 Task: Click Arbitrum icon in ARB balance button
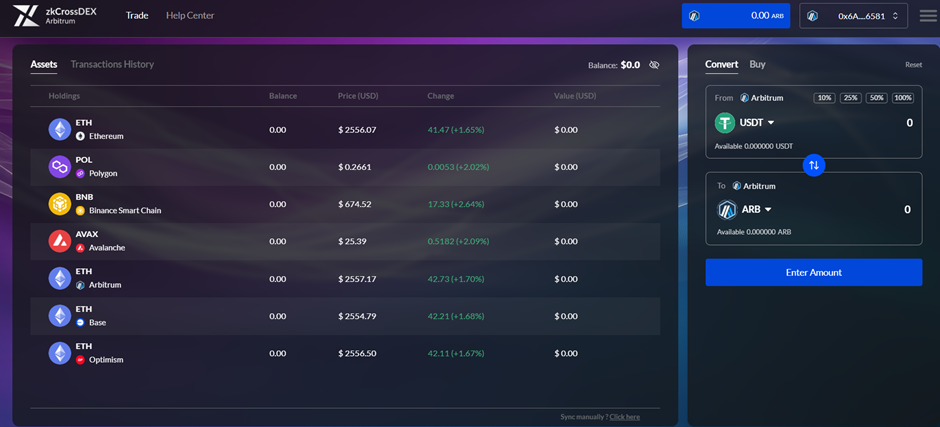coord(695,16)
